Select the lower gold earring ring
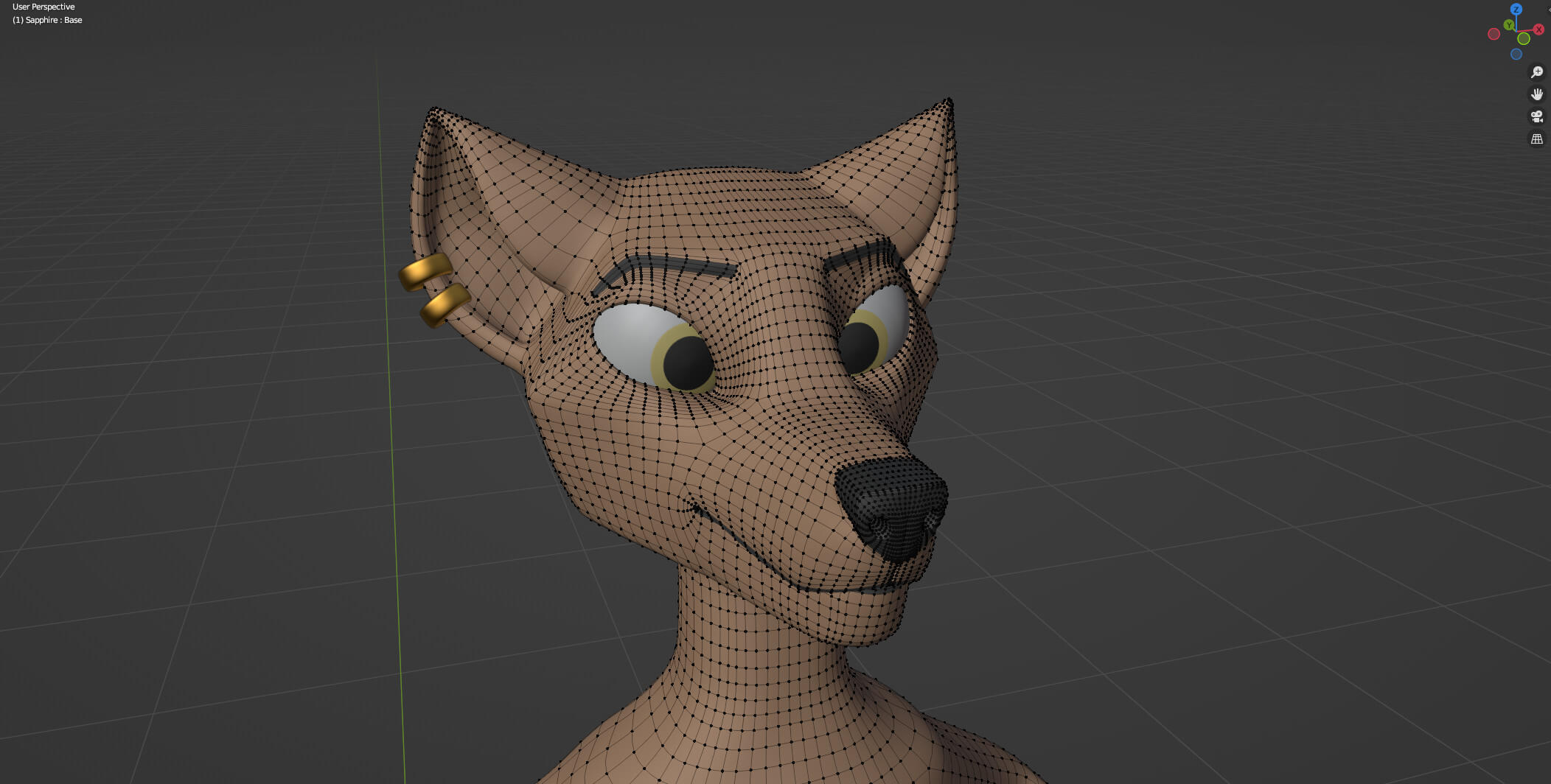 (x=445, y=304)
